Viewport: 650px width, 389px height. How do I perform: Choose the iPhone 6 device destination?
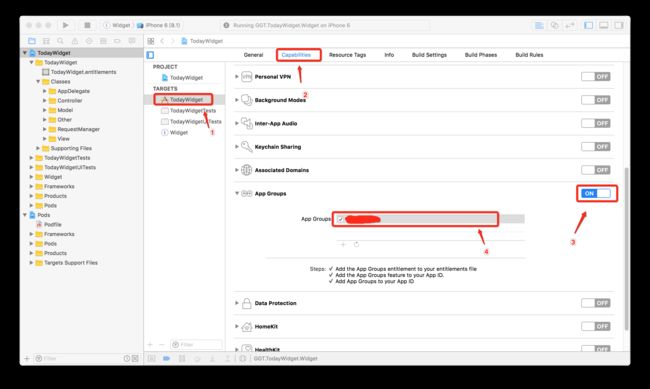(x=159, y=25)
